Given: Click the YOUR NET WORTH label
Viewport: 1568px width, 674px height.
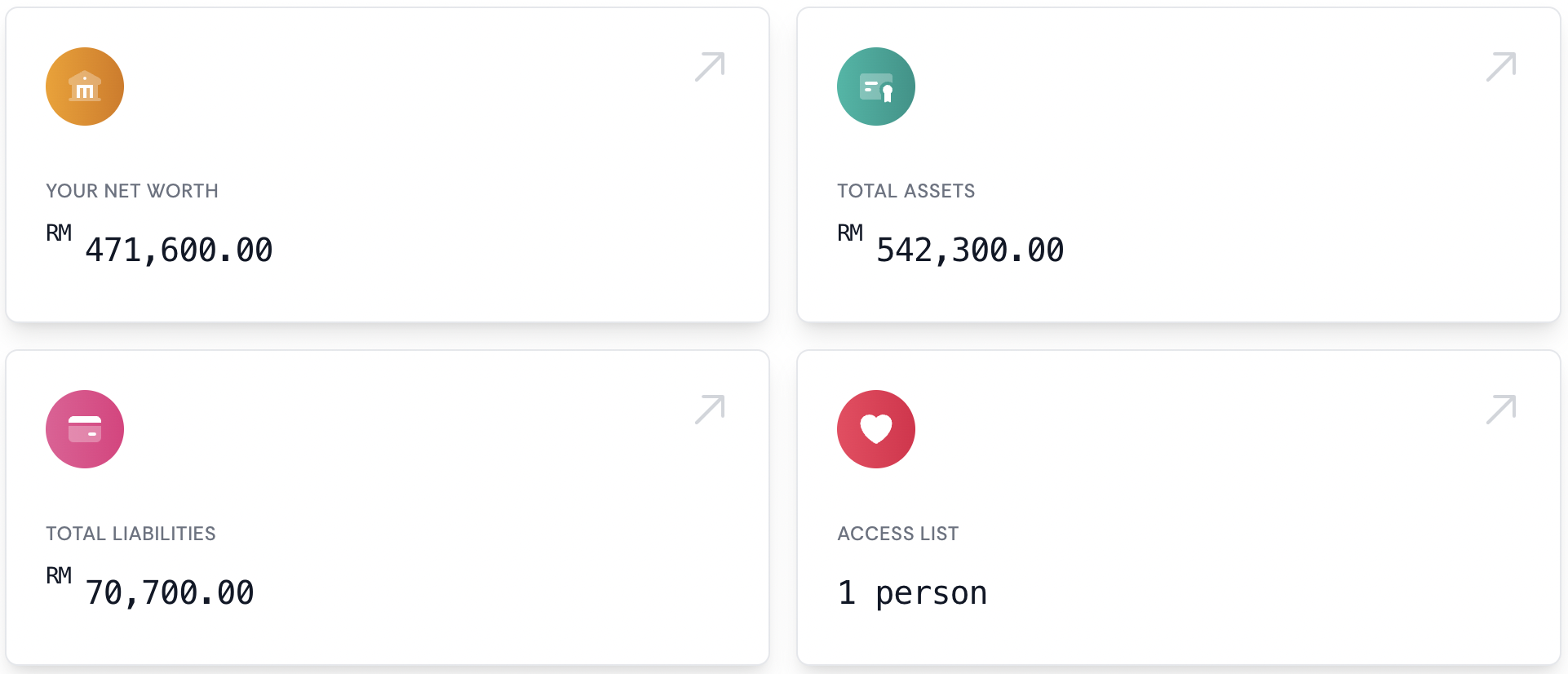Looking at the screenshot, I should click(132, 191).
